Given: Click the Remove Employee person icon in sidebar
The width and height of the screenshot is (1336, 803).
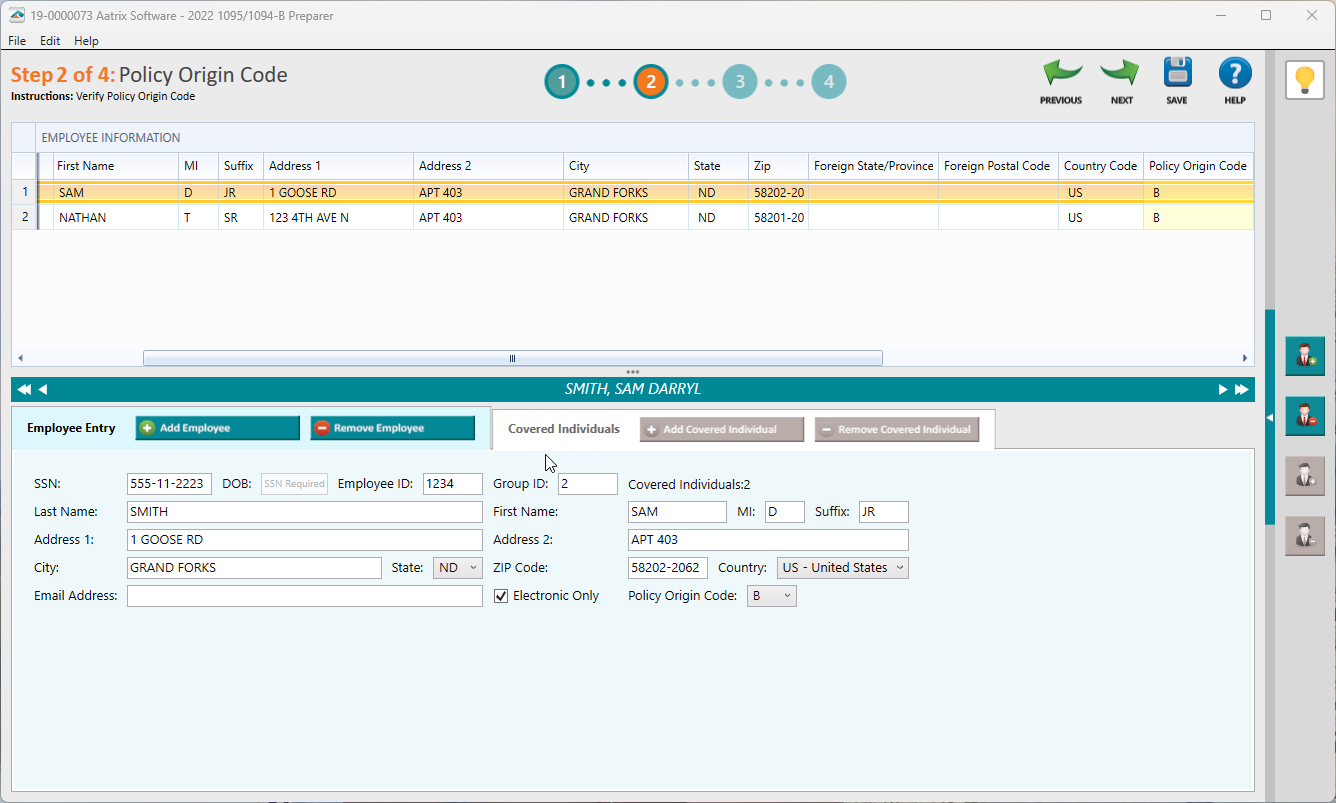Looking at the screenshot, I should [x=1304, y=416].
